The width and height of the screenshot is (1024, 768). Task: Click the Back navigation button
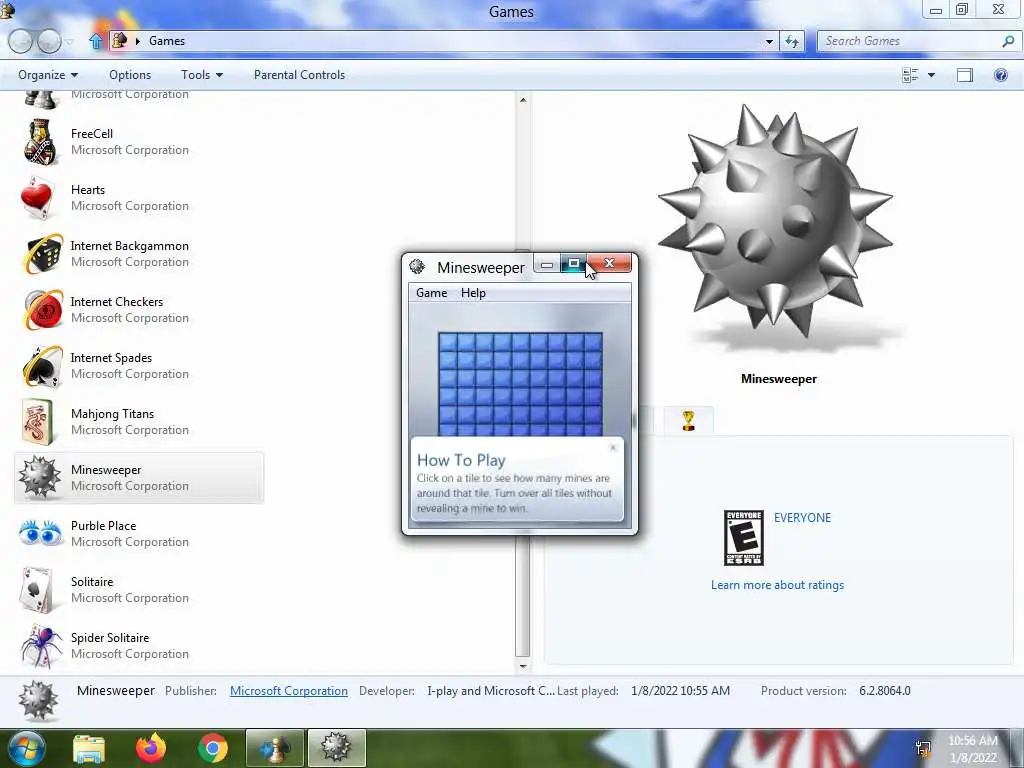coord(20,41)
